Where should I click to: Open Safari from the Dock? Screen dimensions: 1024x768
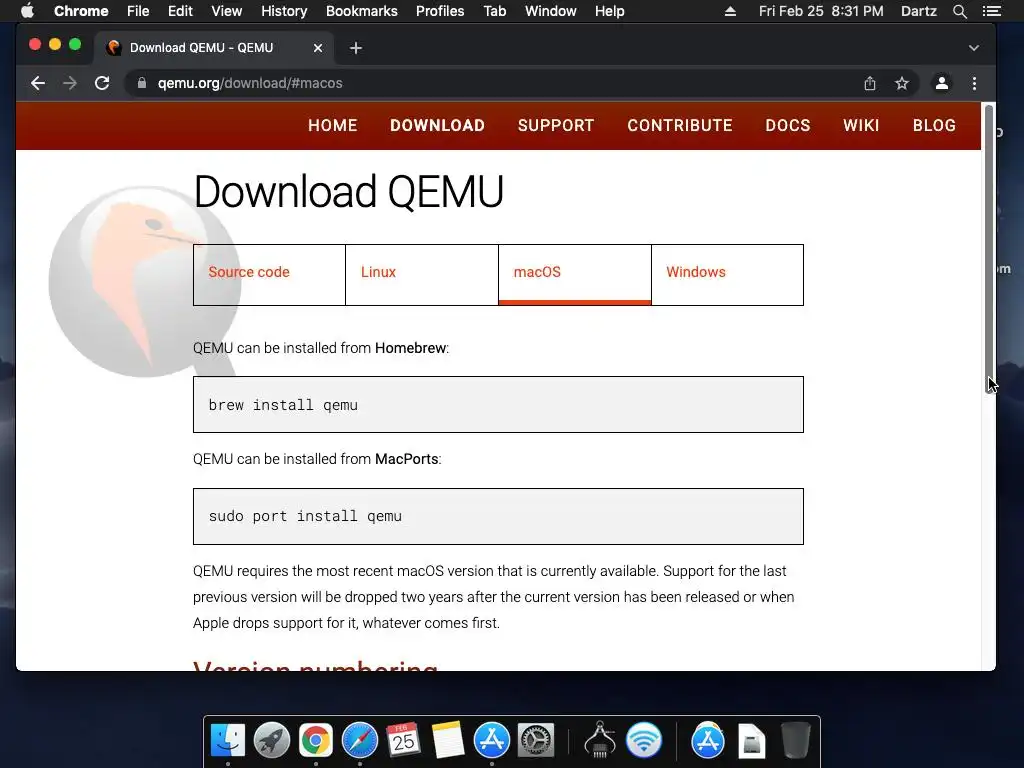pos(360,741)
